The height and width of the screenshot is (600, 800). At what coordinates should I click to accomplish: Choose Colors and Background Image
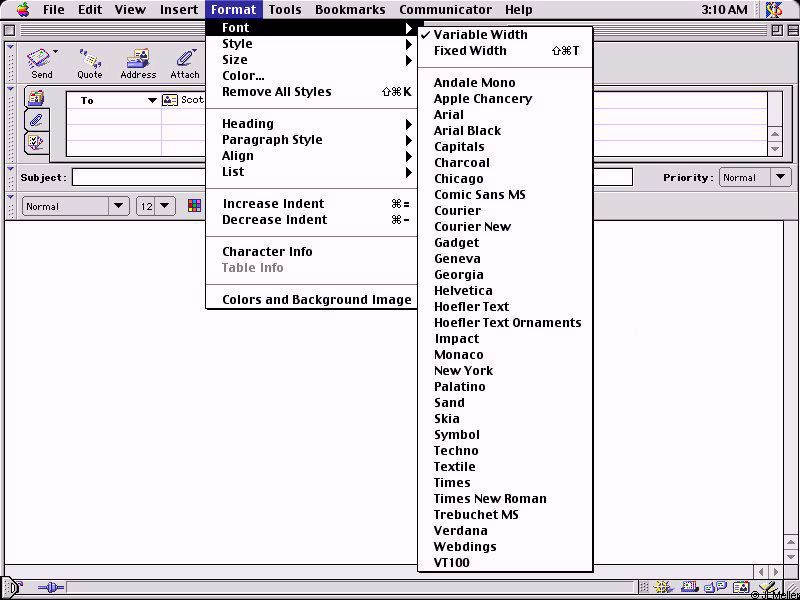[x=311, y=299]
